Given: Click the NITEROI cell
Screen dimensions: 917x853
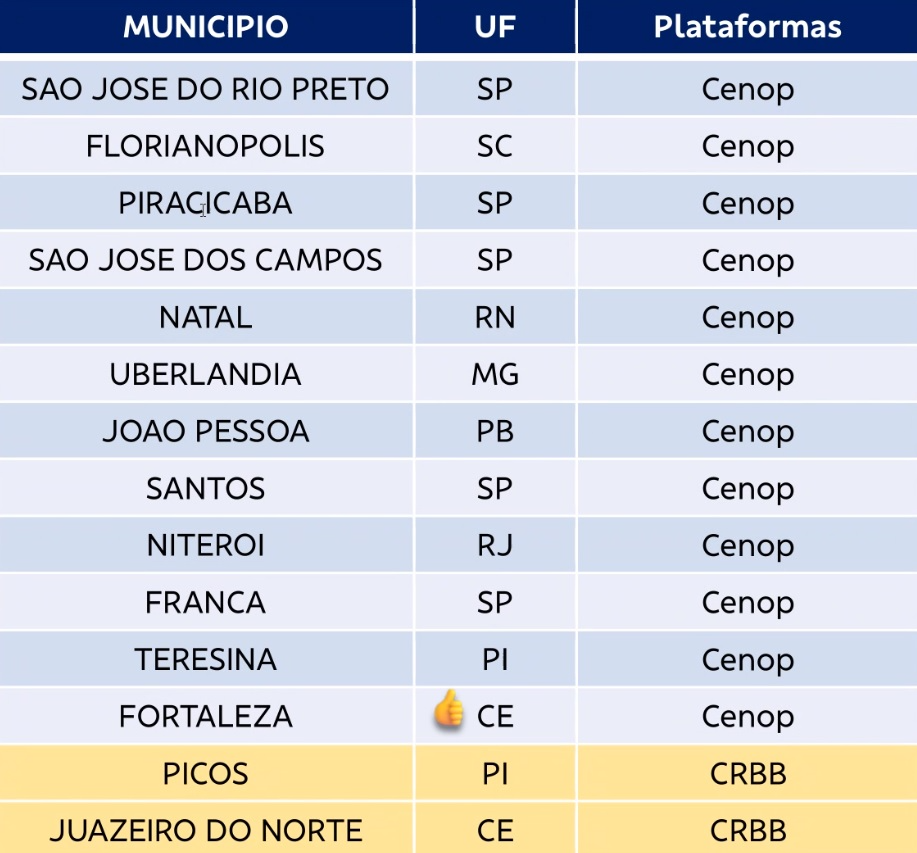Looking at the screenshot, I should (x=206, y=545).
